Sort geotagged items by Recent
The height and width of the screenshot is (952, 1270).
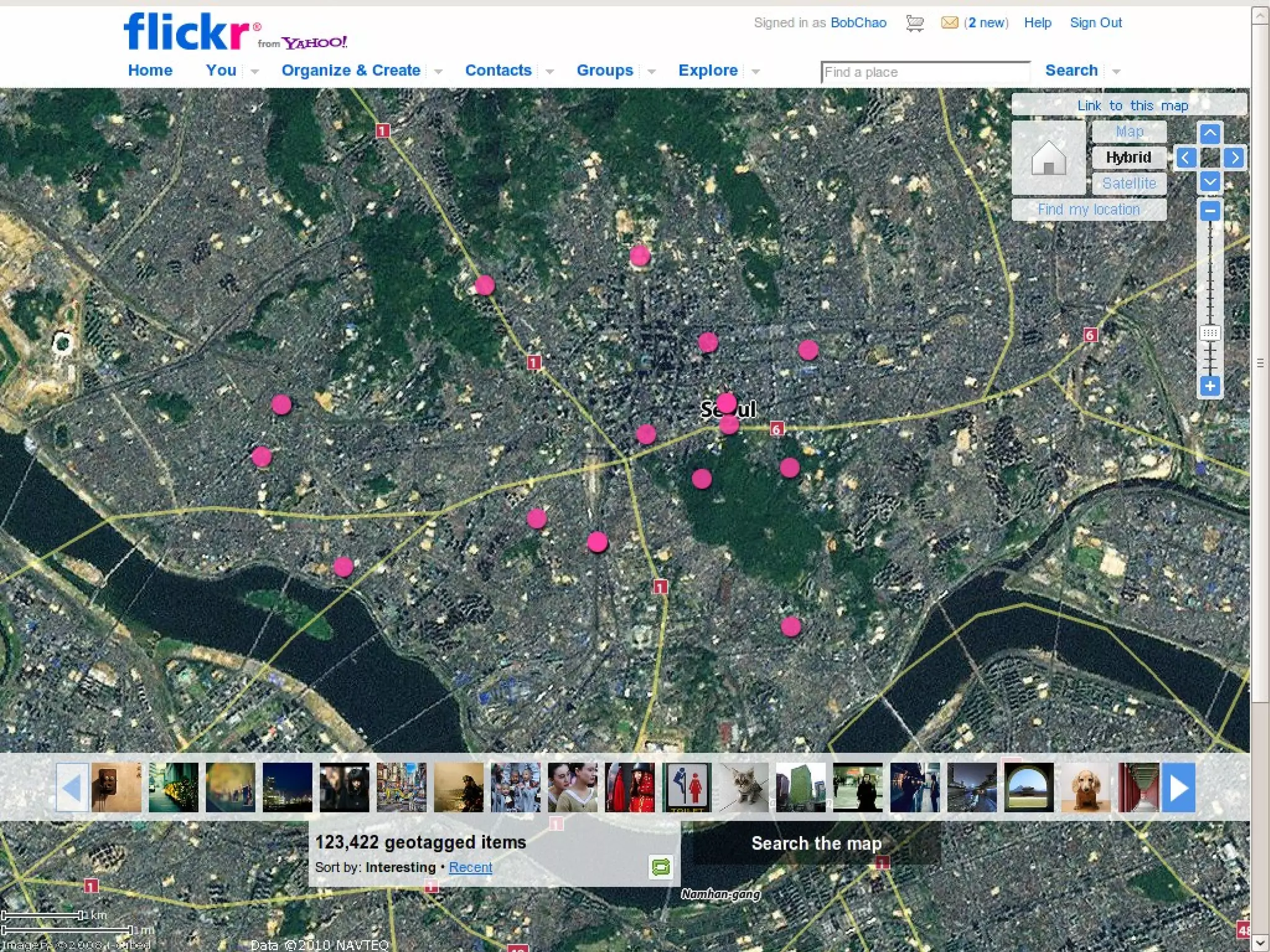tap(470, 867)
